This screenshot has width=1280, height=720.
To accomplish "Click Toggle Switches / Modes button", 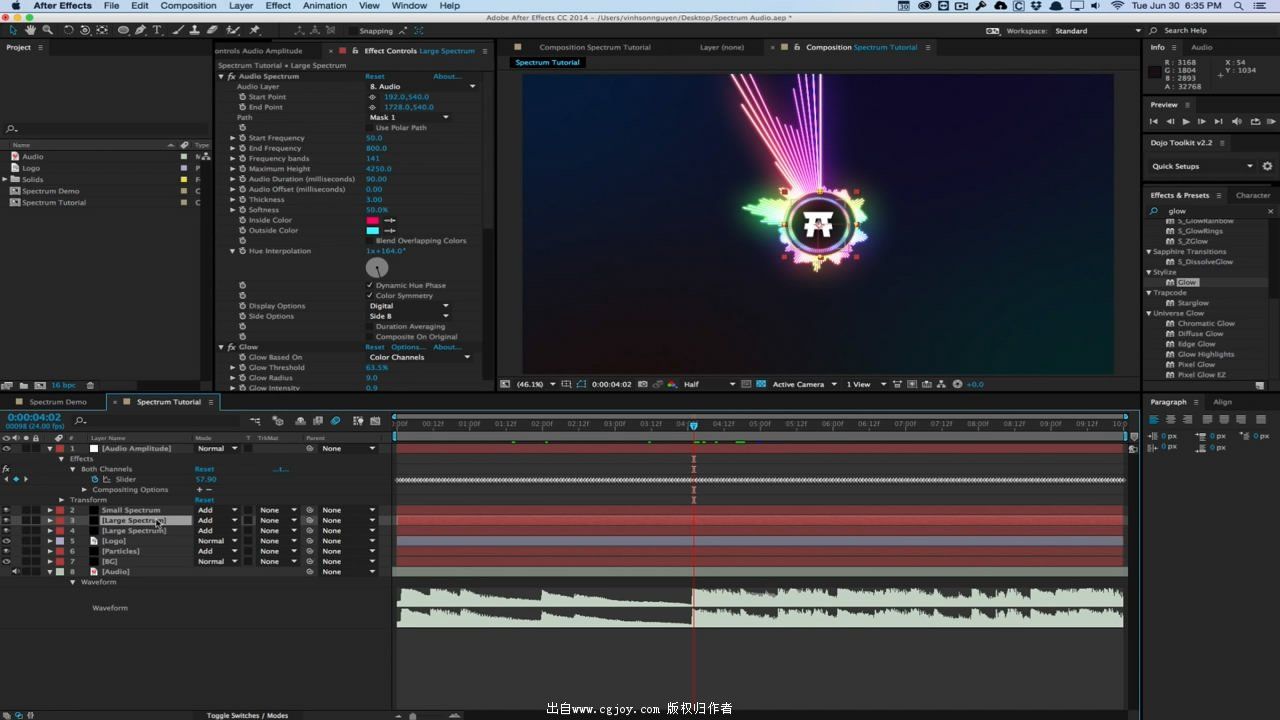I will 247,715.
